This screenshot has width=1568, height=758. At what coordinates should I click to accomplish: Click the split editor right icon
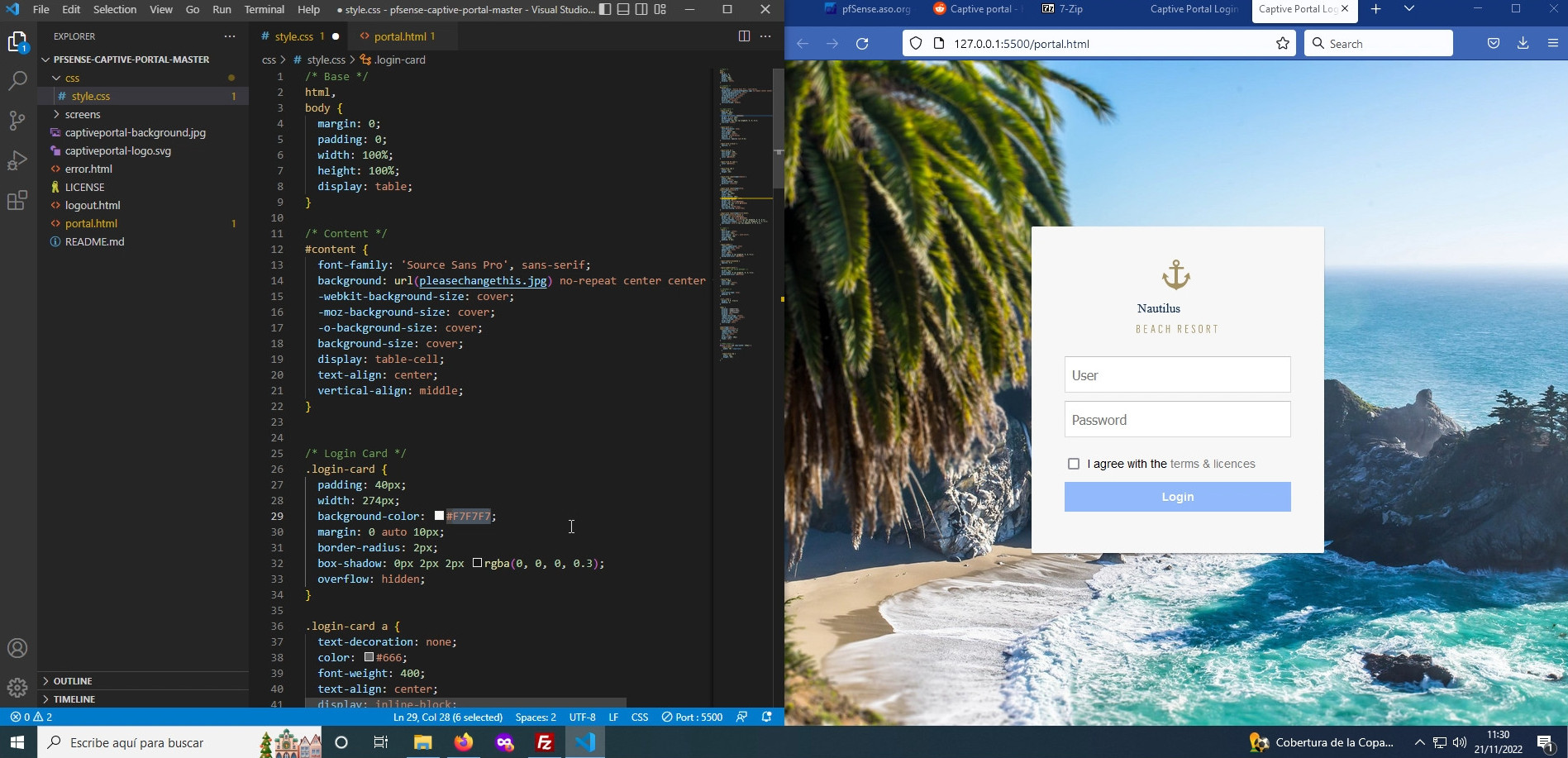click(744, 36)
